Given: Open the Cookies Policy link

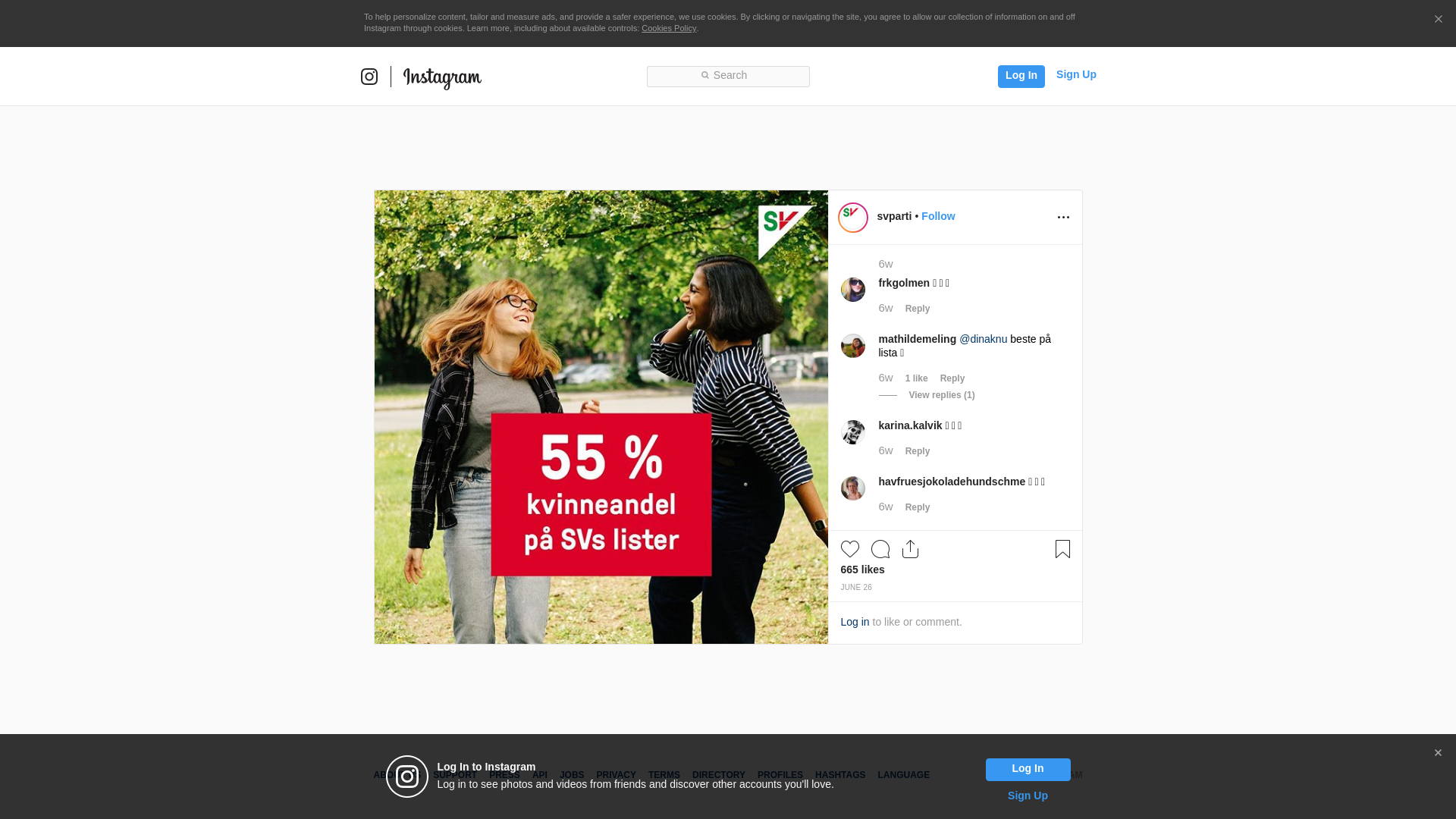Looking at the screenshot, I should pos(669,28).
